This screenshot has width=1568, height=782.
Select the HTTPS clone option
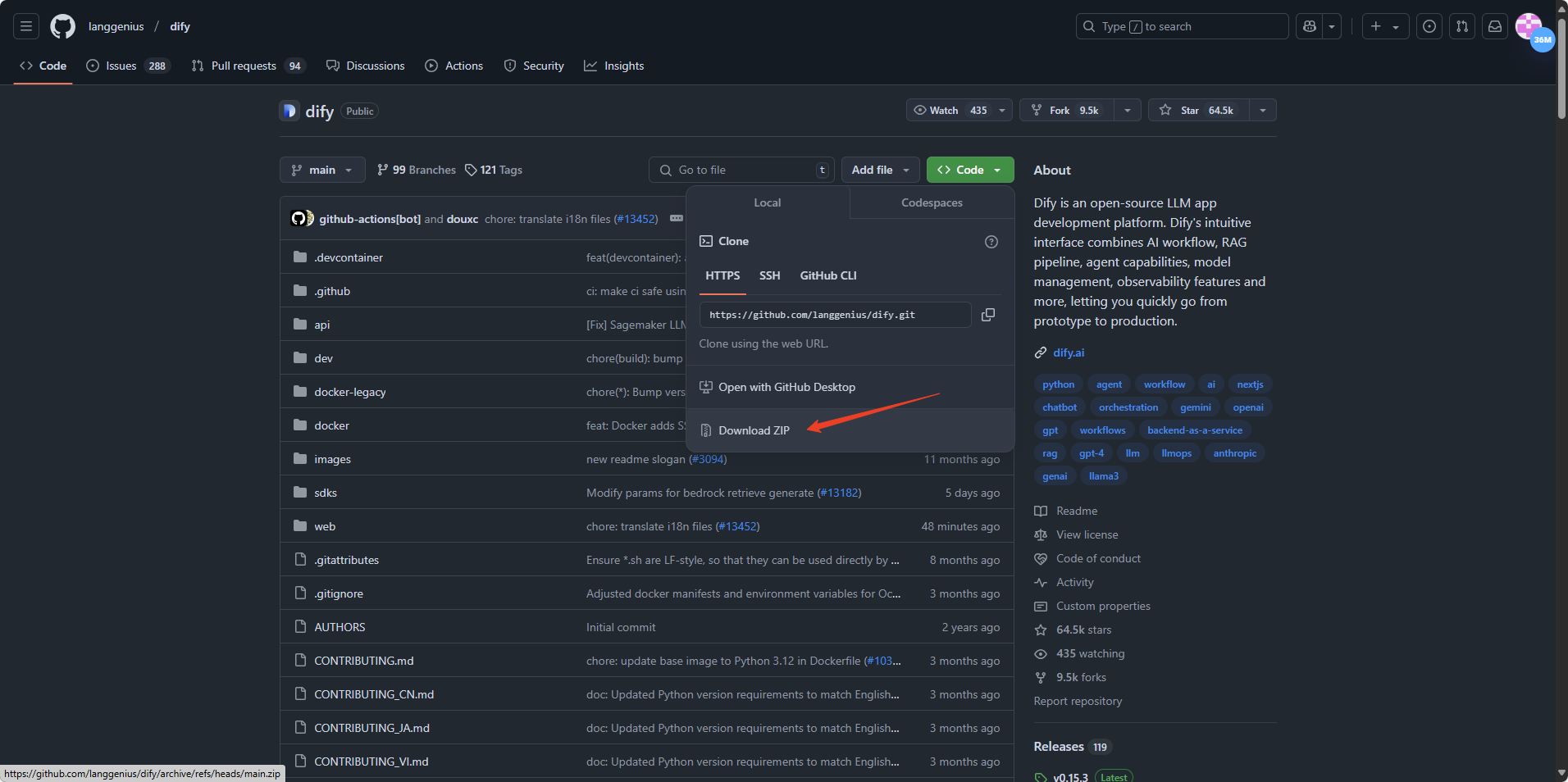click(x=722, y=275)
